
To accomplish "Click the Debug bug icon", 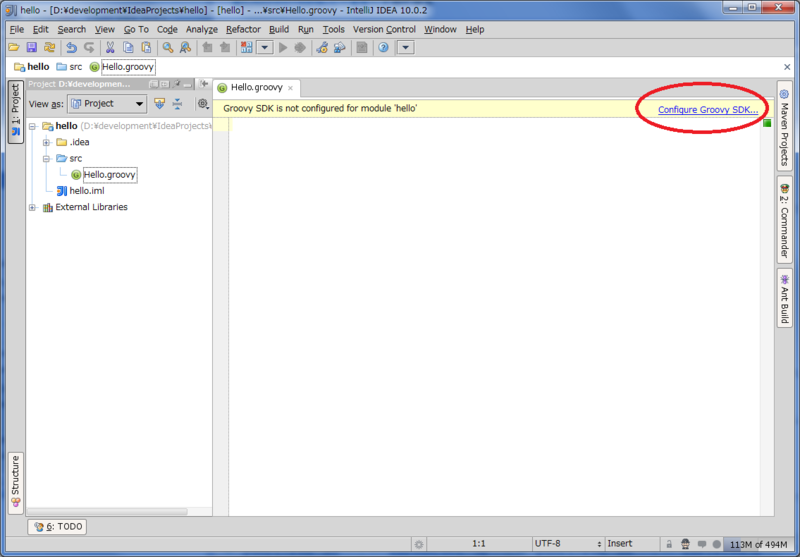I will tap(300, 47).
